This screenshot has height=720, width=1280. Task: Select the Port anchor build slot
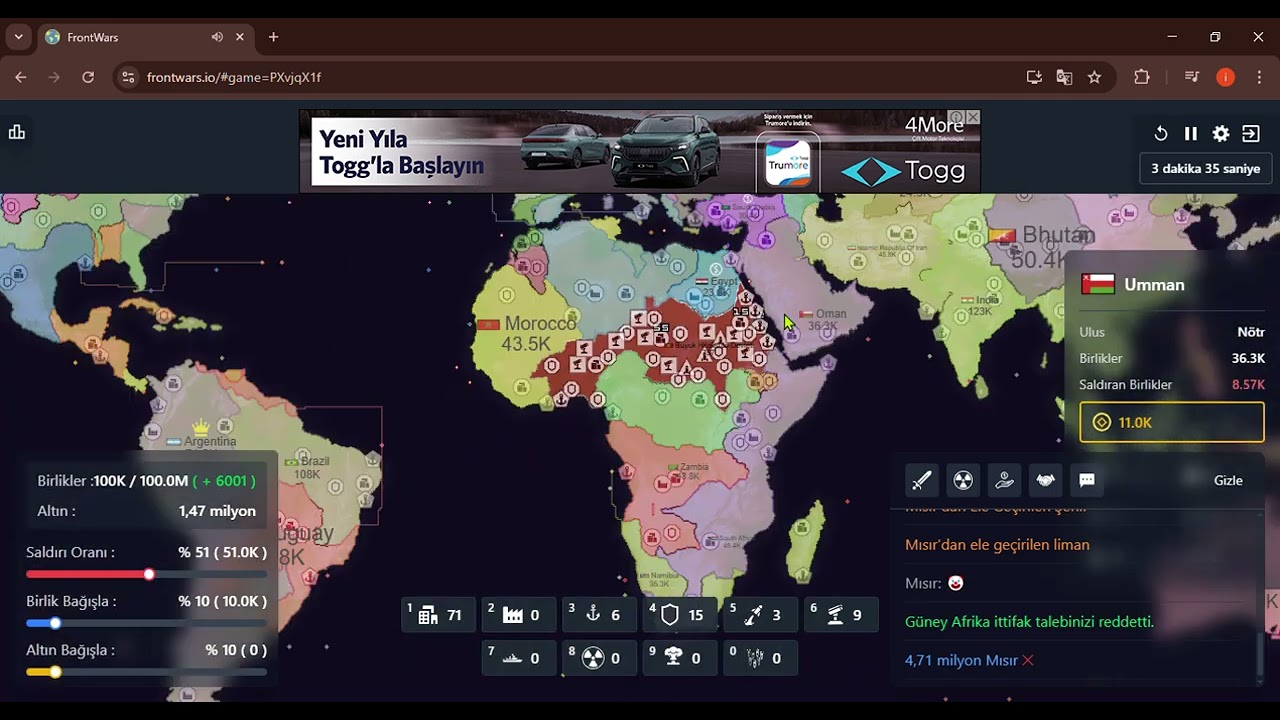point(600,615)
